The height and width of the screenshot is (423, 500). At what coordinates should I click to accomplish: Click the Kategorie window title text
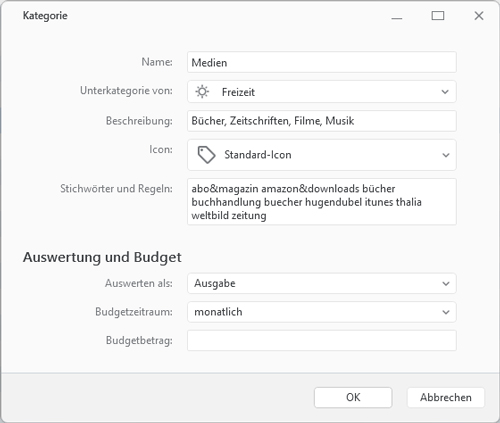(45, 16)
